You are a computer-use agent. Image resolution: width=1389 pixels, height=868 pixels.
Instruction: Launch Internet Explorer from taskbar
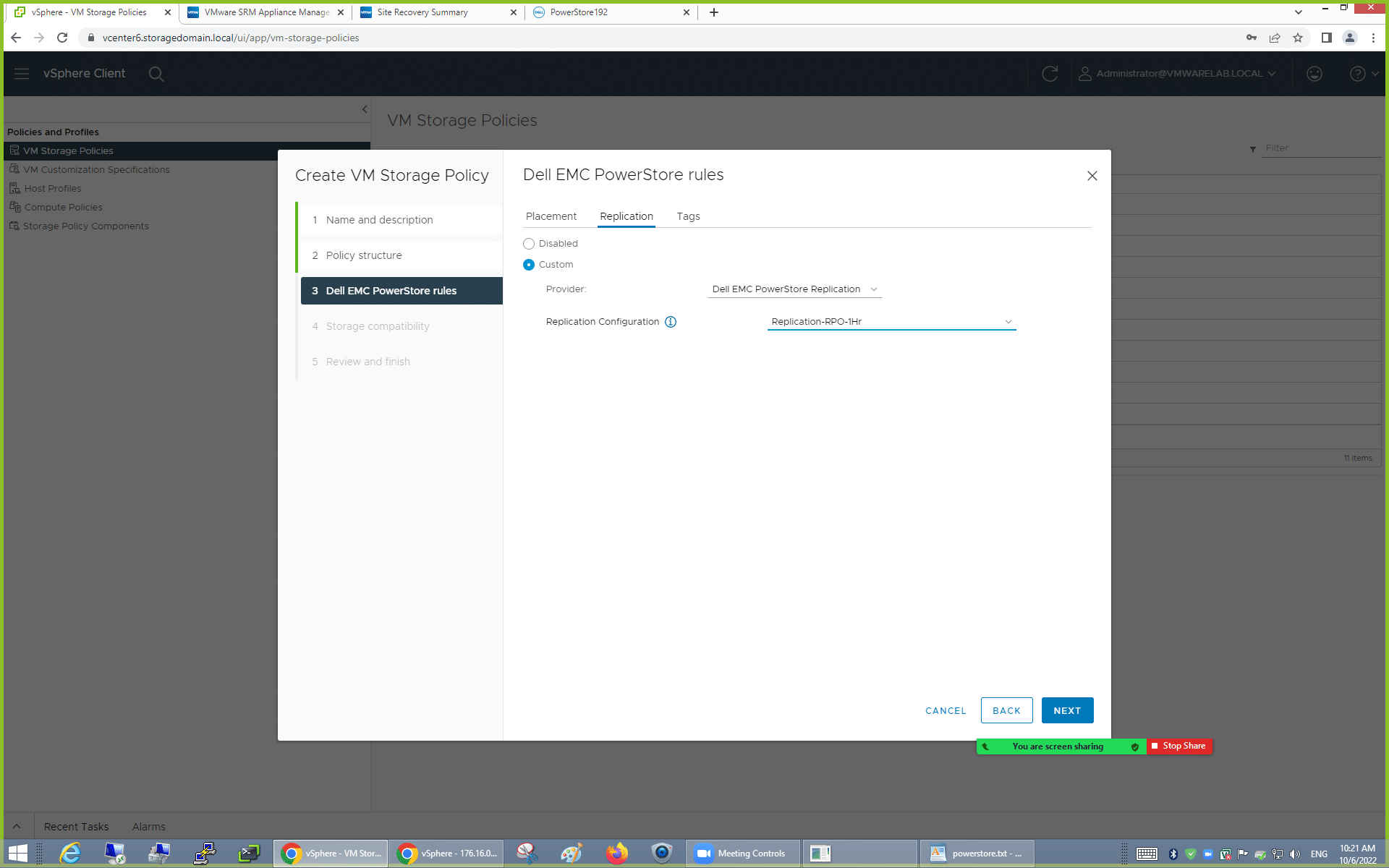pos(70,854)
